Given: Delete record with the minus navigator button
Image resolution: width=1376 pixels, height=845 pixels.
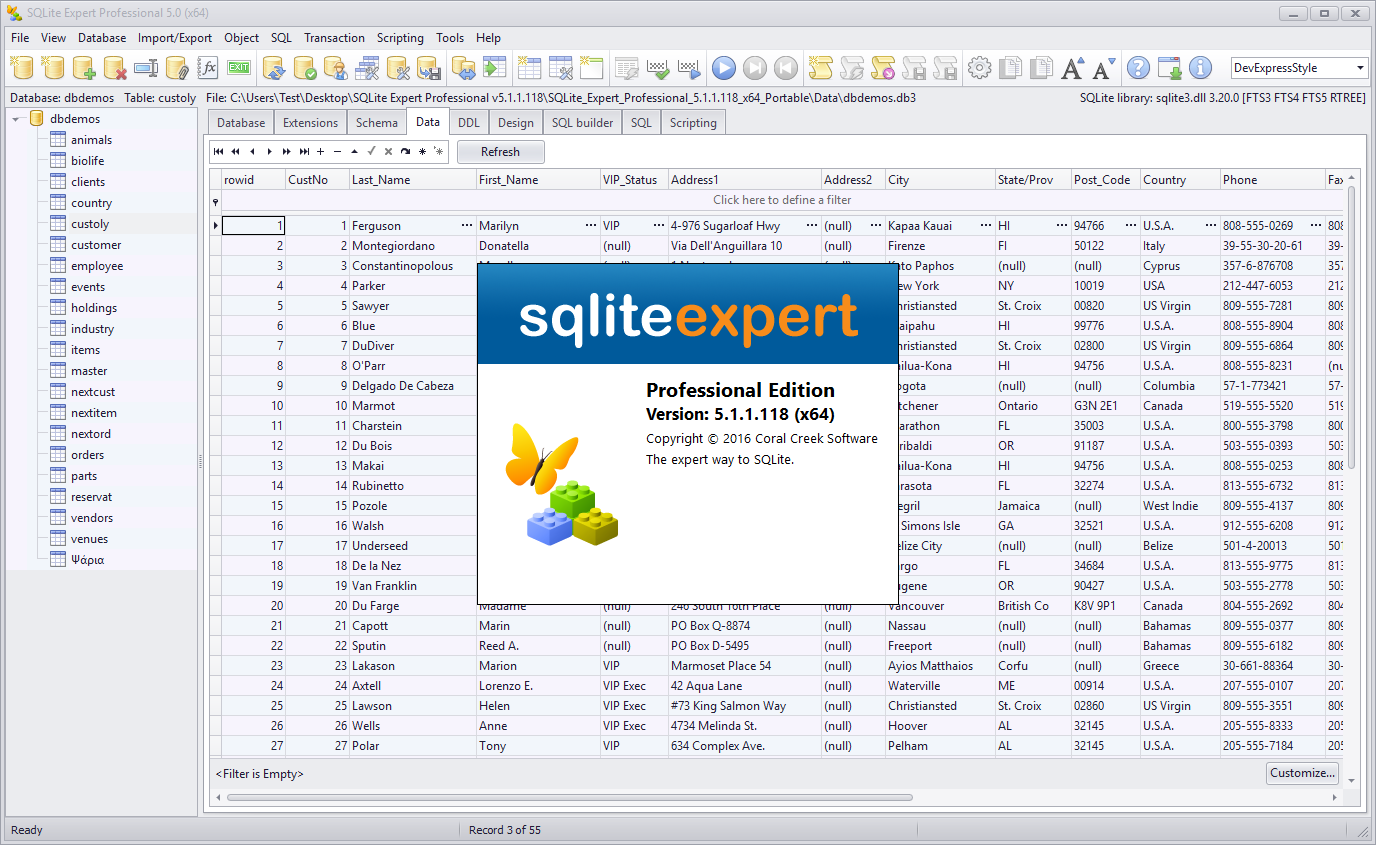Looking at the screenshot, I should click(337, 152).
